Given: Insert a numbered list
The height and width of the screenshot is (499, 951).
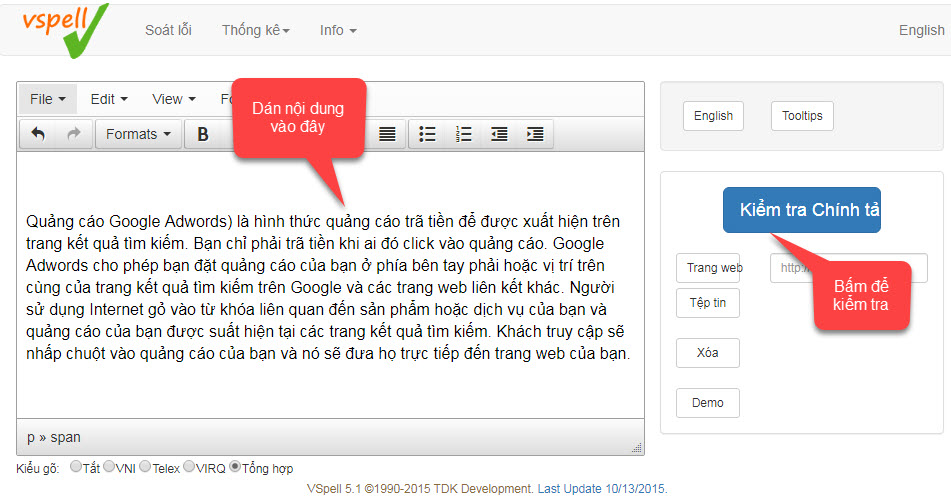Looking at the screenshot, I should click(x=463, y=134).
